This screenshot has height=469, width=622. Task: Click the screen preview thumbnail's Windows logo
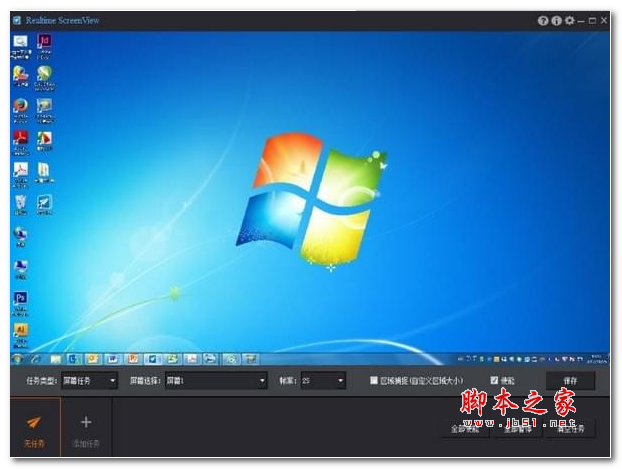pos(311,200)
